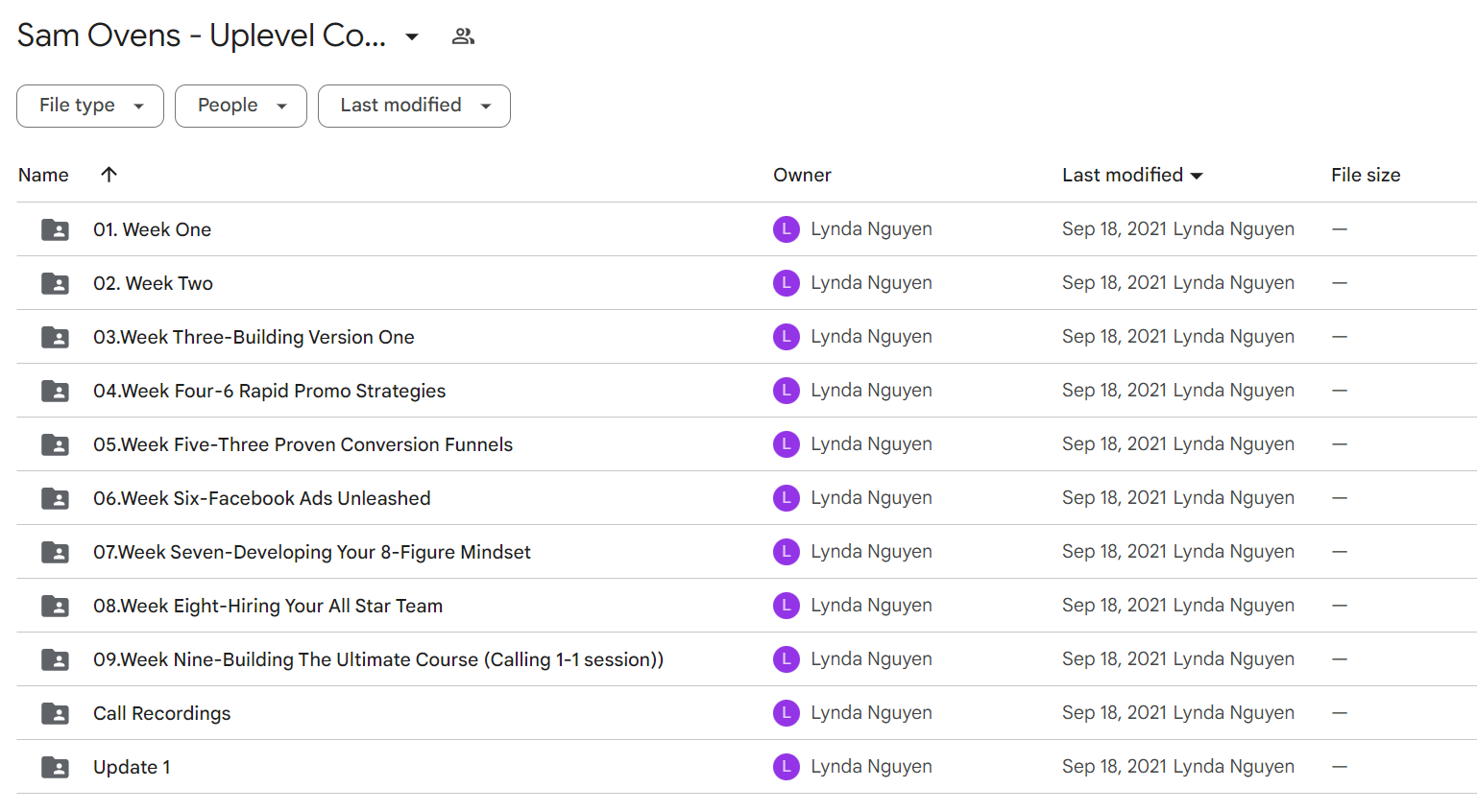Viewport: 1477px width, 812px height.
Task: Click owner avatar in 05.Week Five row
Action: click(x=787, y=444)
